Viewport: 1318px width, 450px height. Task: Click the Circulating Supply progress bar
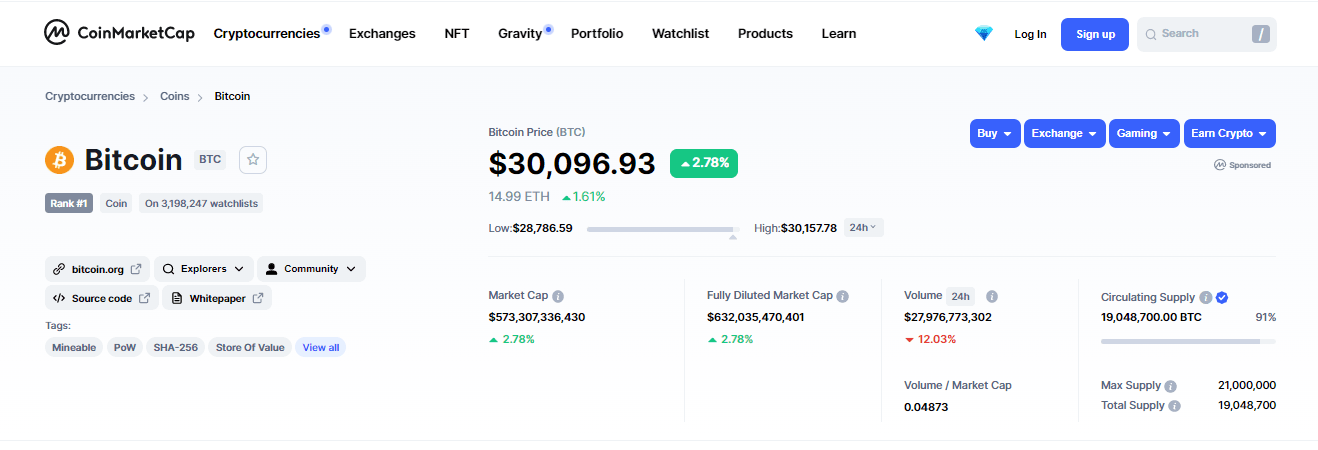1188,342
